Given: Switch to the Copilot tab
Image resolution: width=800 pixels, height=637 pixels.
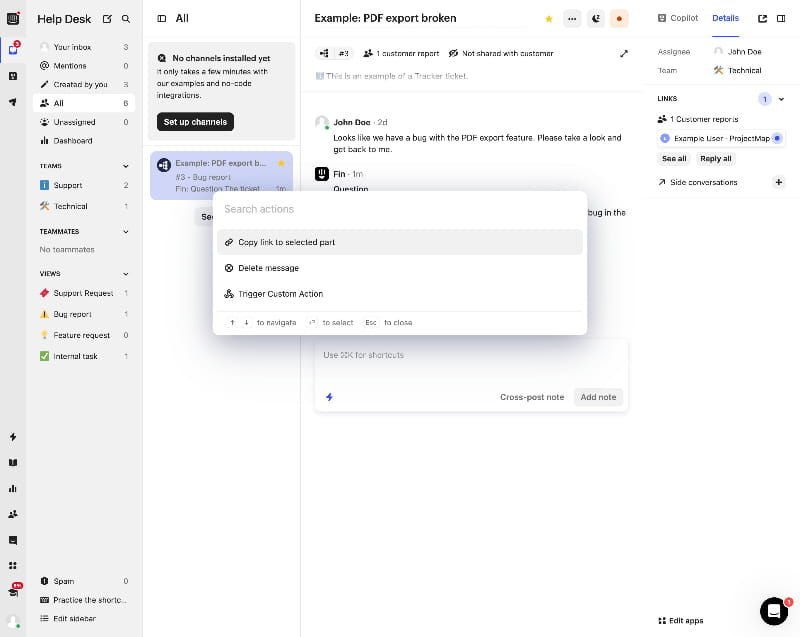Looking at the screenshot, I should pos(678,18).
